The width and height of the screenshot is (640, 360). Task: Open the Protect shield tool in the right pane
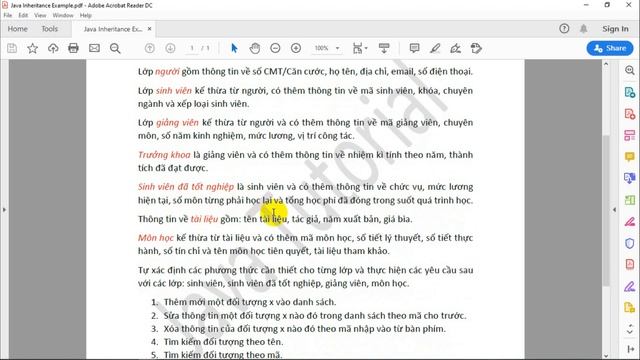(x=629, y=243)
